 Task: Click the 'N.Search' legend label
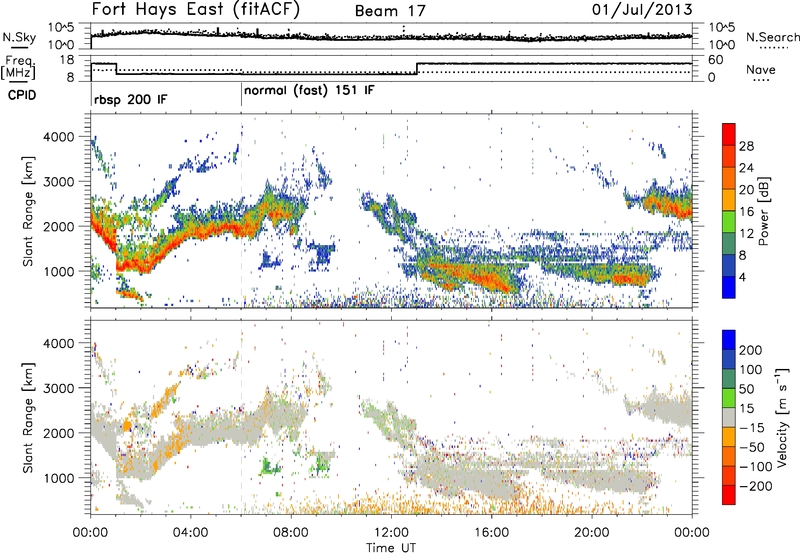pos(773,37)
